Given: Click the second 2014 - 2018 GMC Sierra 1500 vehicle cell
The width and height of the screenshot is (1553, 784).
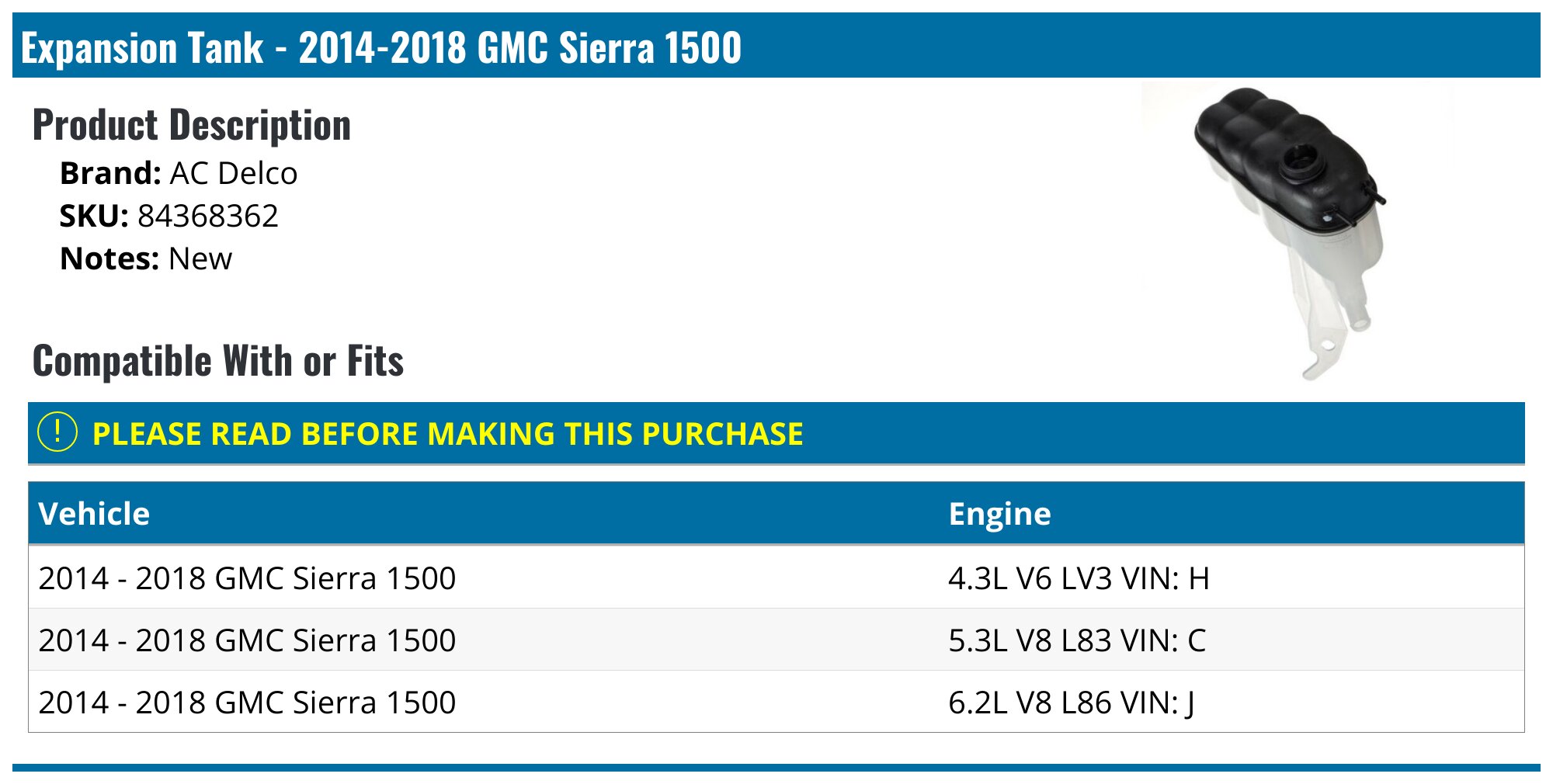Looking at the screenshot, I should (247, 640).
